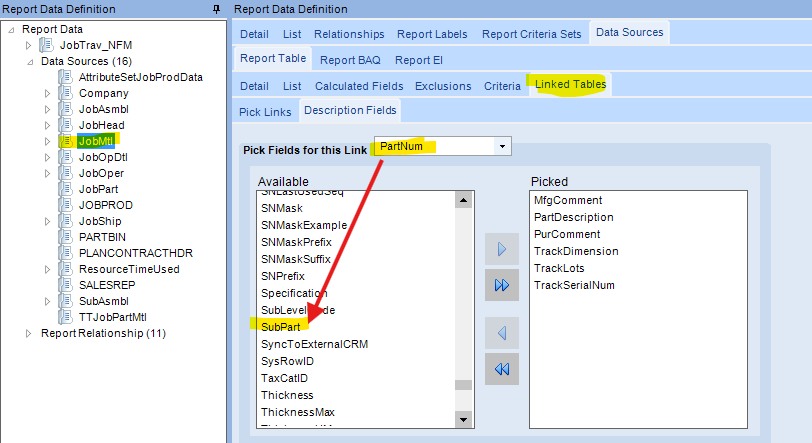
Task: Open the Report Criteria Sets tab
Action: (531, 34)
